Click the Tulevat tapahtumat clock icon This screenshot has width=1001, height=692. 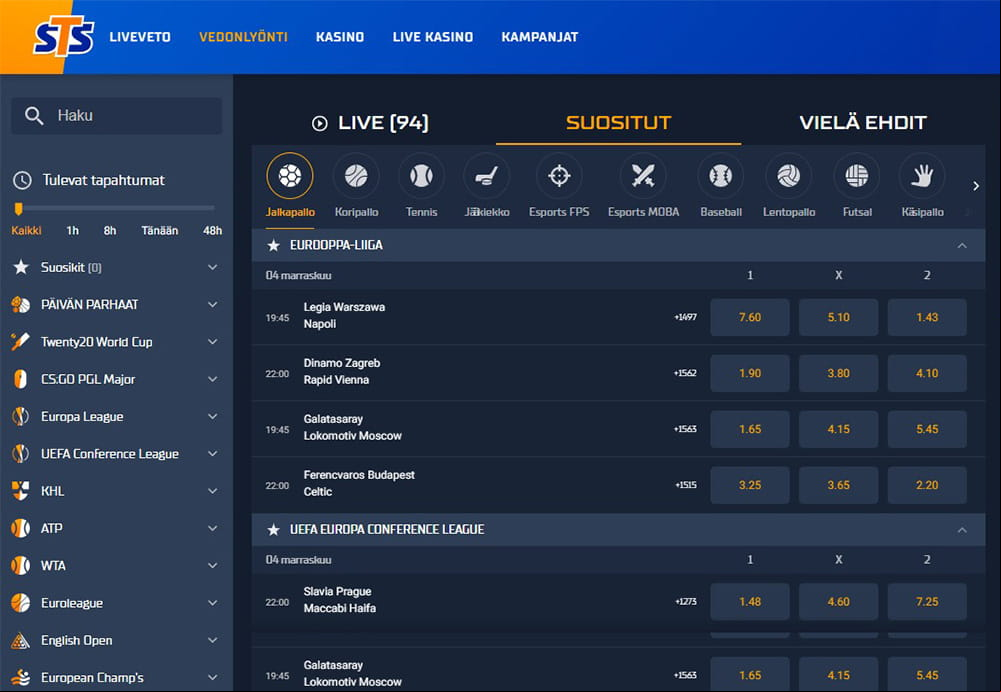[x=22, y=181]
